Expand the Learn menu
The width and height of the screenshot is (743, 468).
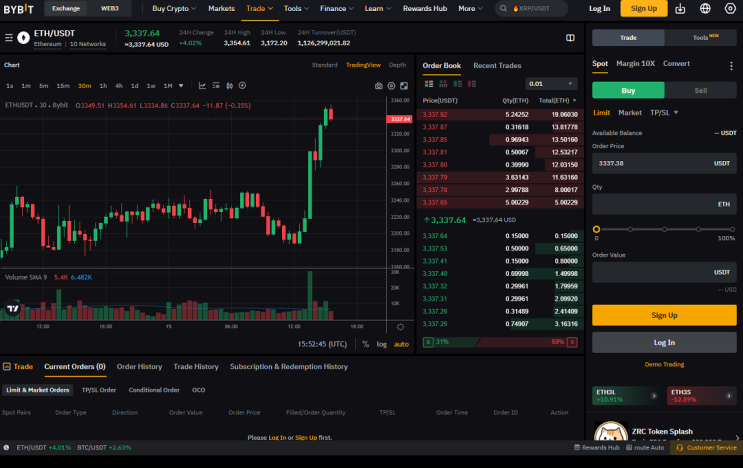378,9
